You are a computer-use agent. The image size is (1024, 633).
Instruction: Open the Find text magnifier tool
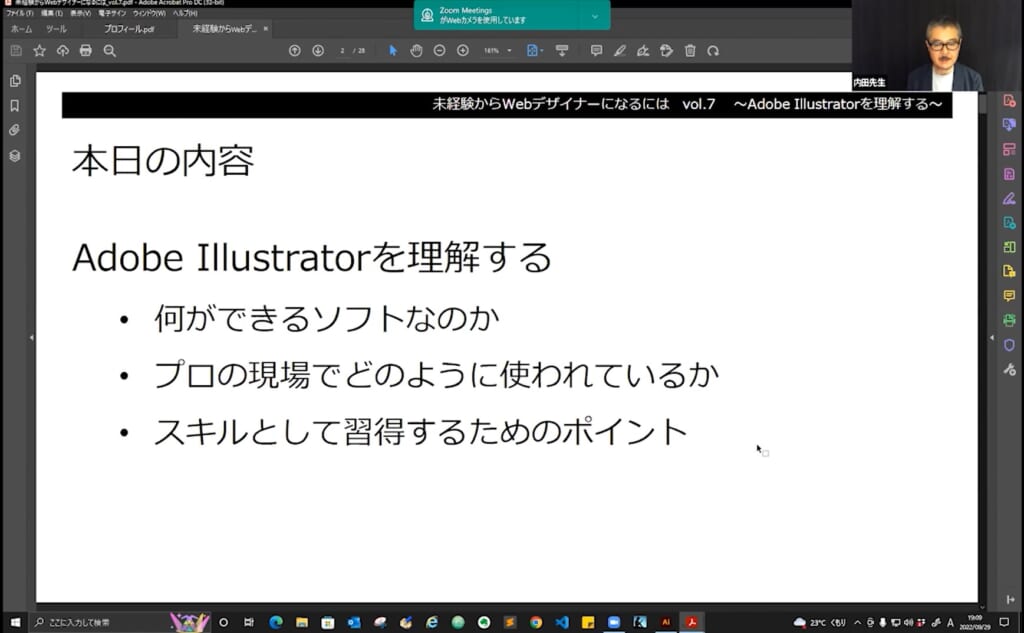point(110,51)
